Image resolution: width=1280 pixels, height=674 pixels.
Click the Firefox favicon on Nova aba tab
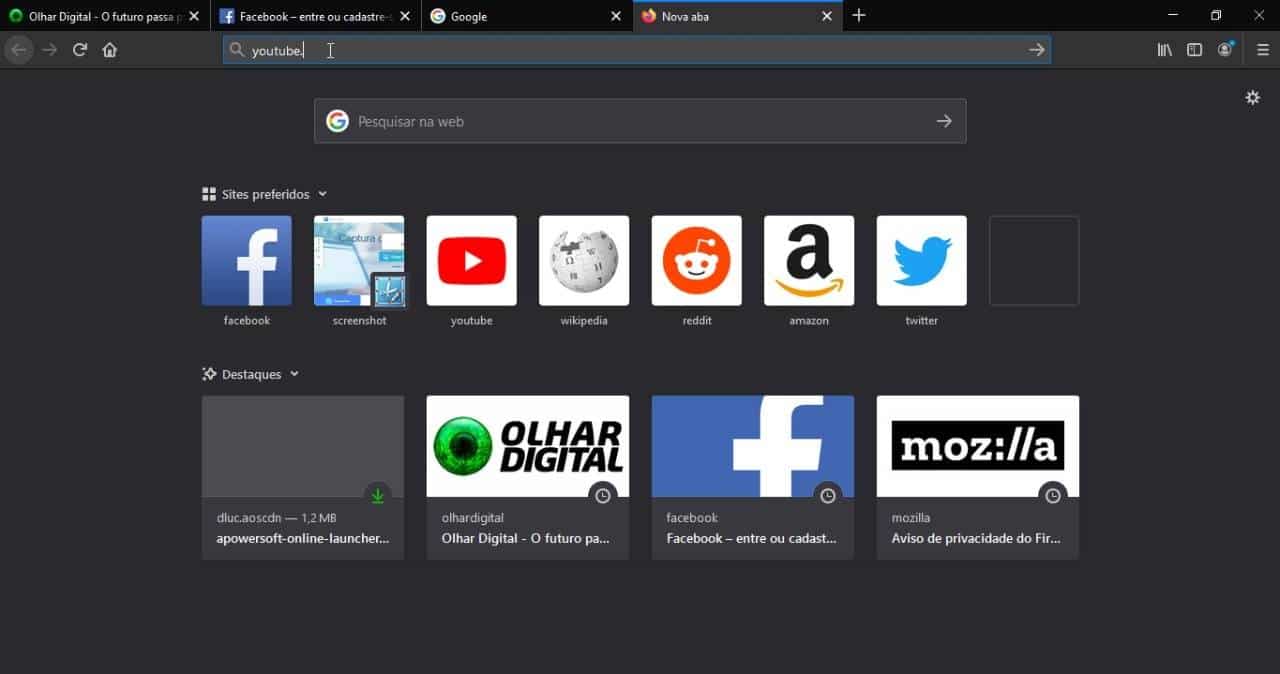tap(649, 16)
